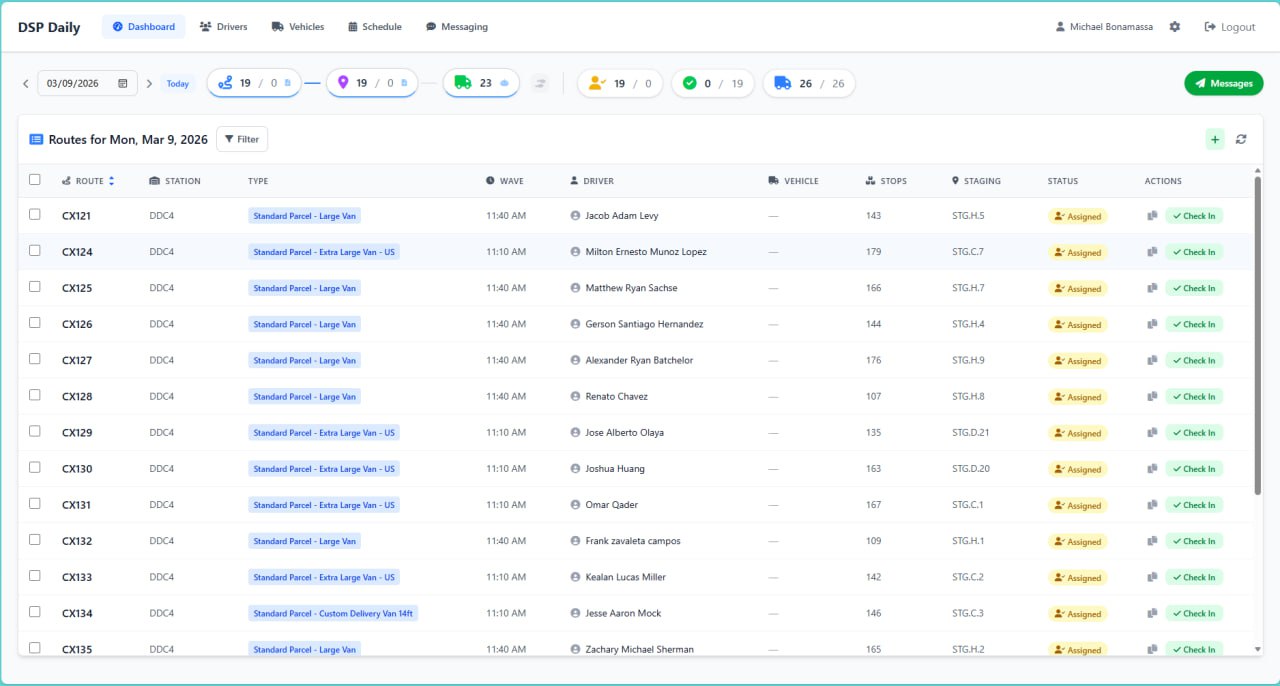The image size is (1280, 686).
Task: Click the Today link to reset the date
Action: [x=177, y=85]
